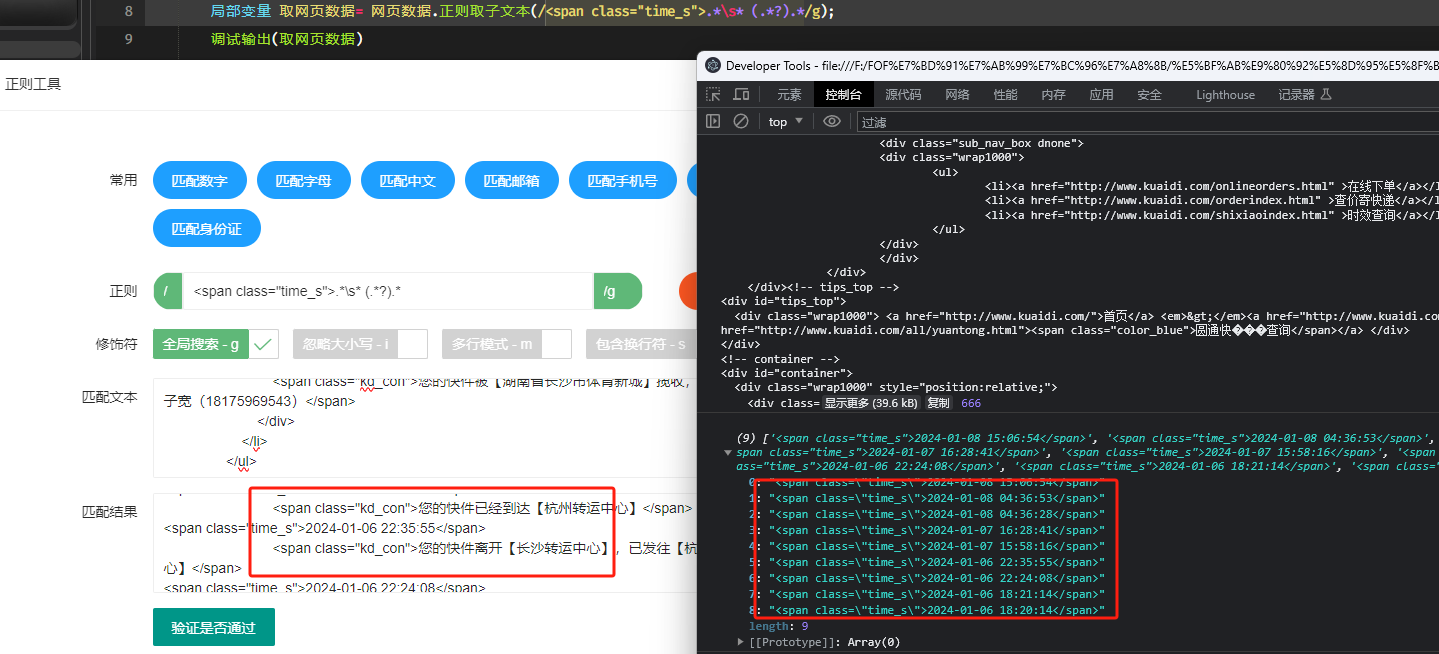Show console sidebar icon in DevTools
1439x654 pixels.
pyautogui.click(x=713, y=121)
